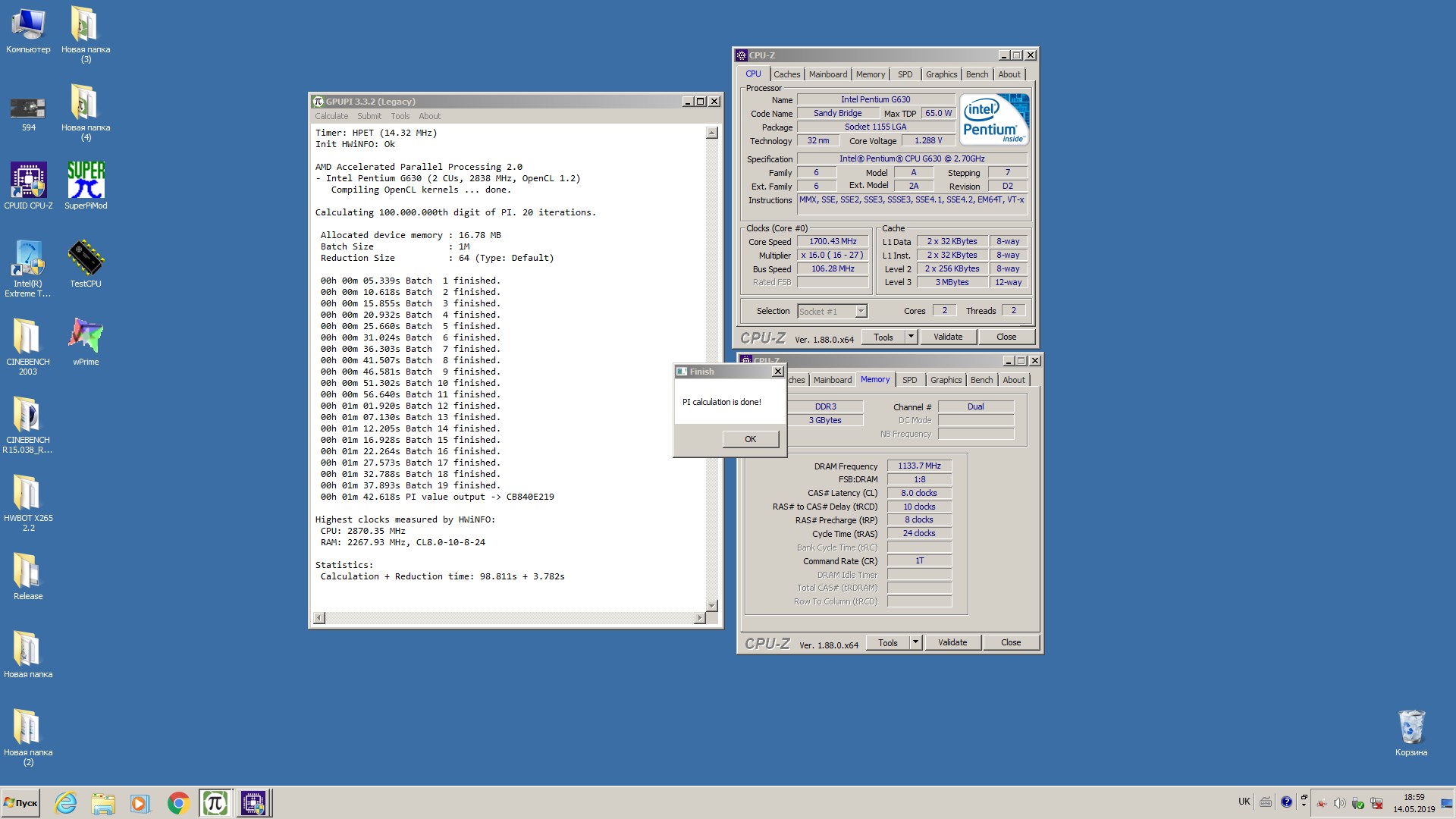Image resolution: width=1456 pixels, height=819 pixels.
Task: Click the Пуск Start button
Action: (21, 803)
